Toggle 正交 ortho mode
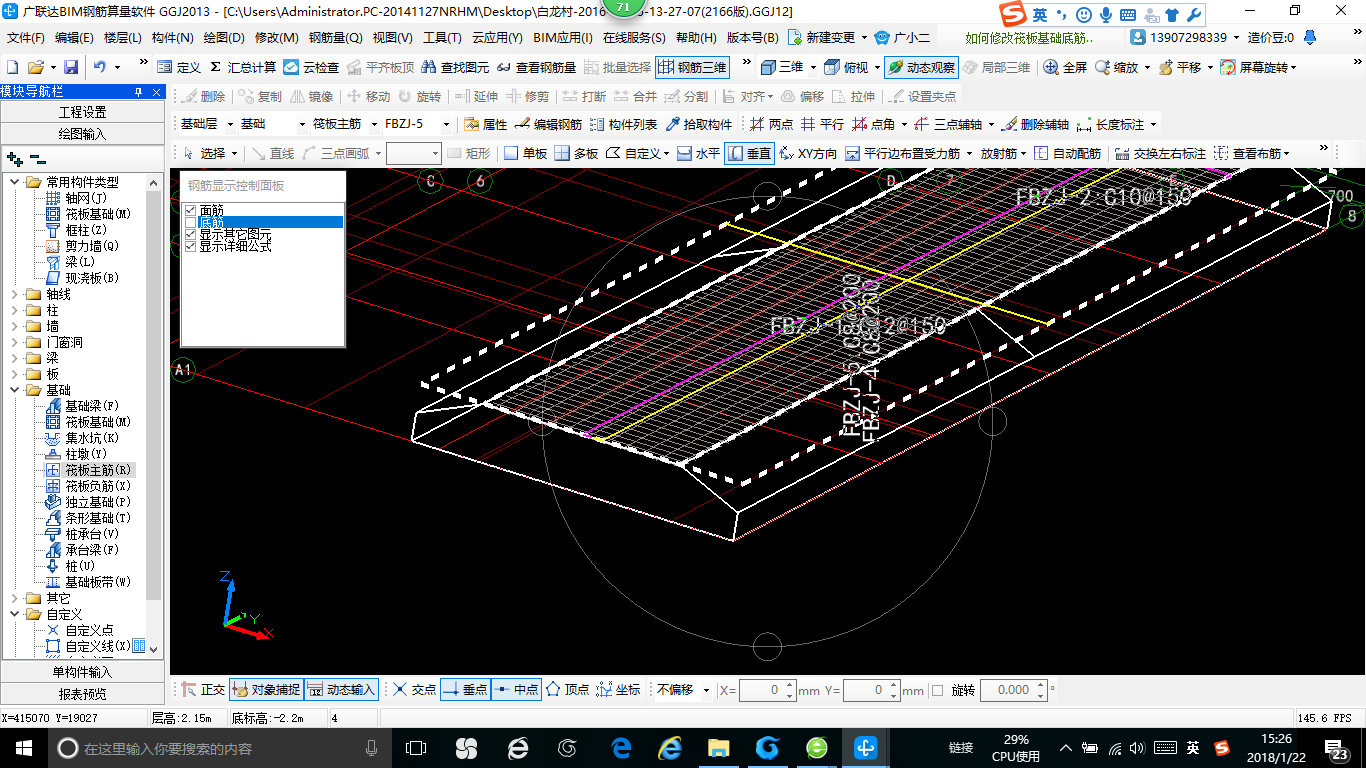Screen dimensions: 1366x768 click(203, 690)
